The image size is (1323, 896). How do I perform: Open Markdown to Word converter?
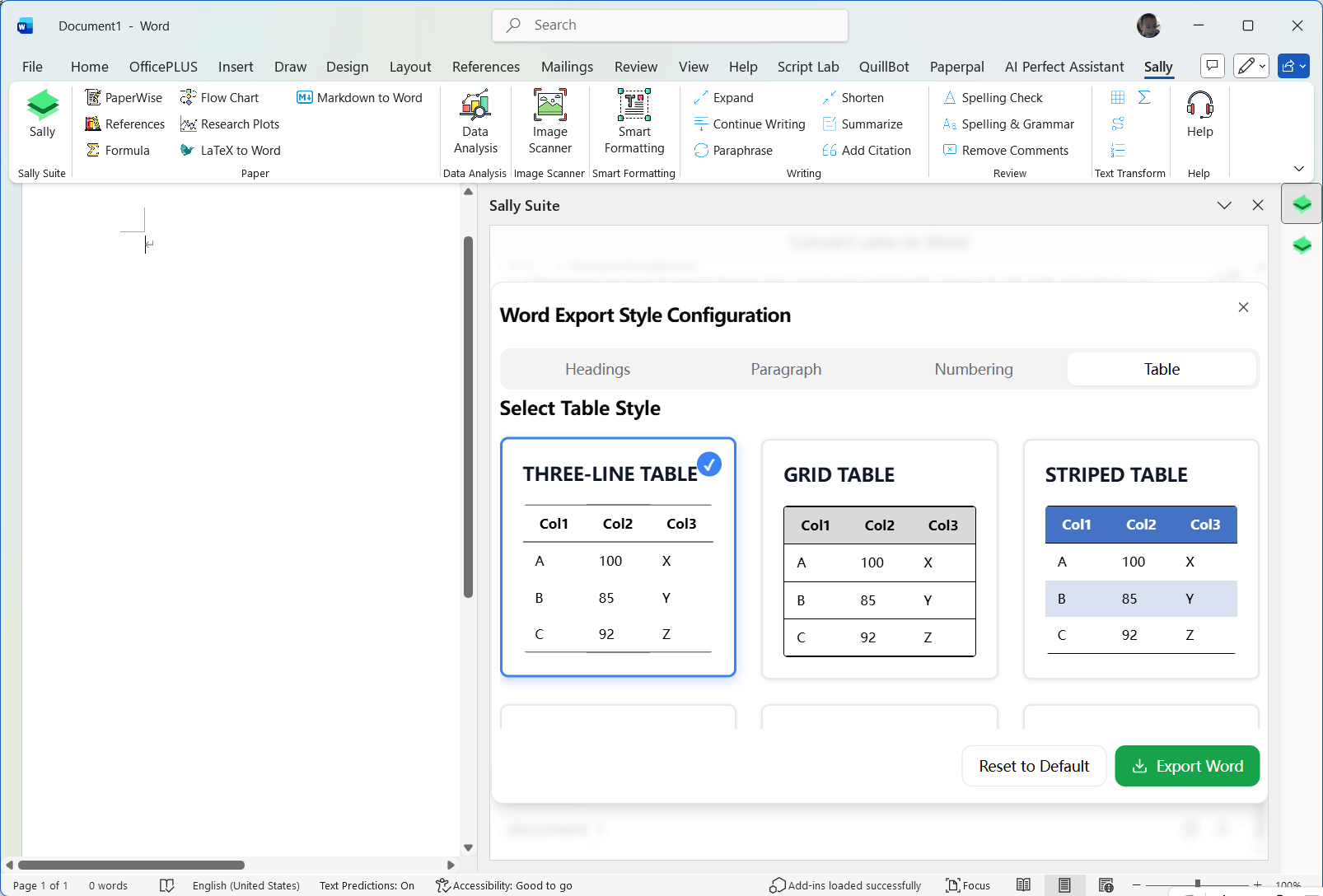coord(359,97)
